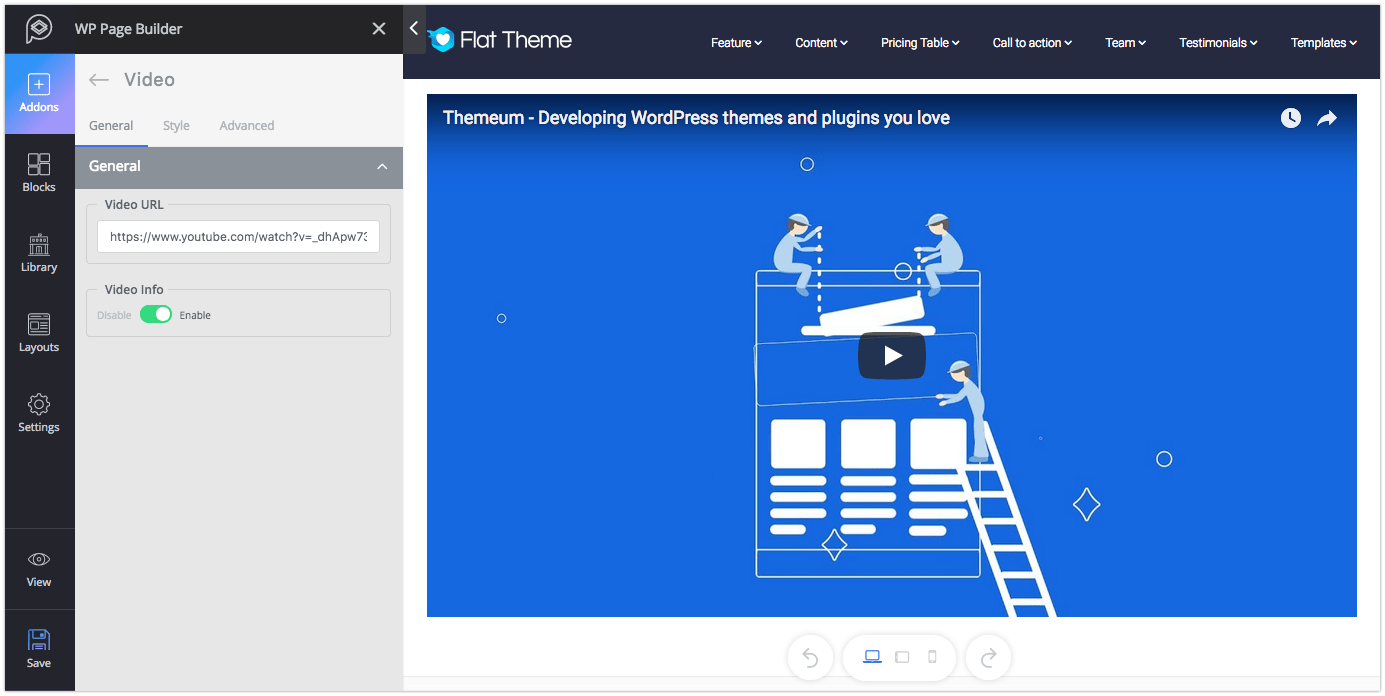Image resolution: width=1385 pixels, height=696 pixels.
Task: Redo the last change
Action: 988,658
